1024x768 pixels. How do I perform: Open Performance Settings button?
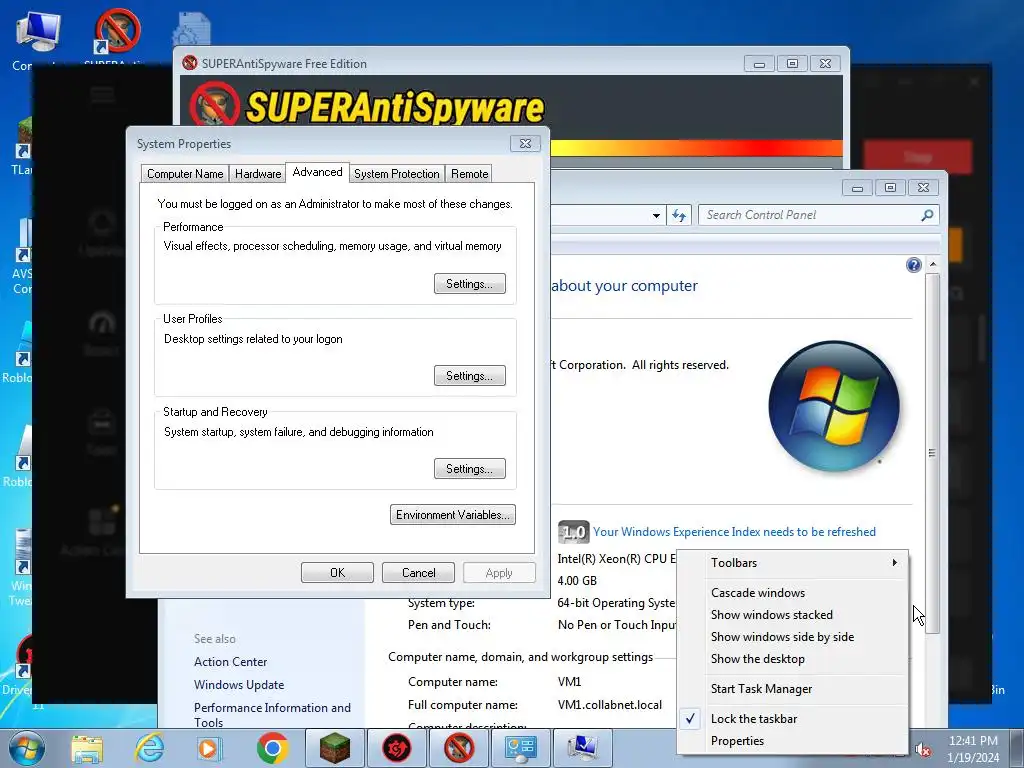pyautogui.click(x=470, y=283)
